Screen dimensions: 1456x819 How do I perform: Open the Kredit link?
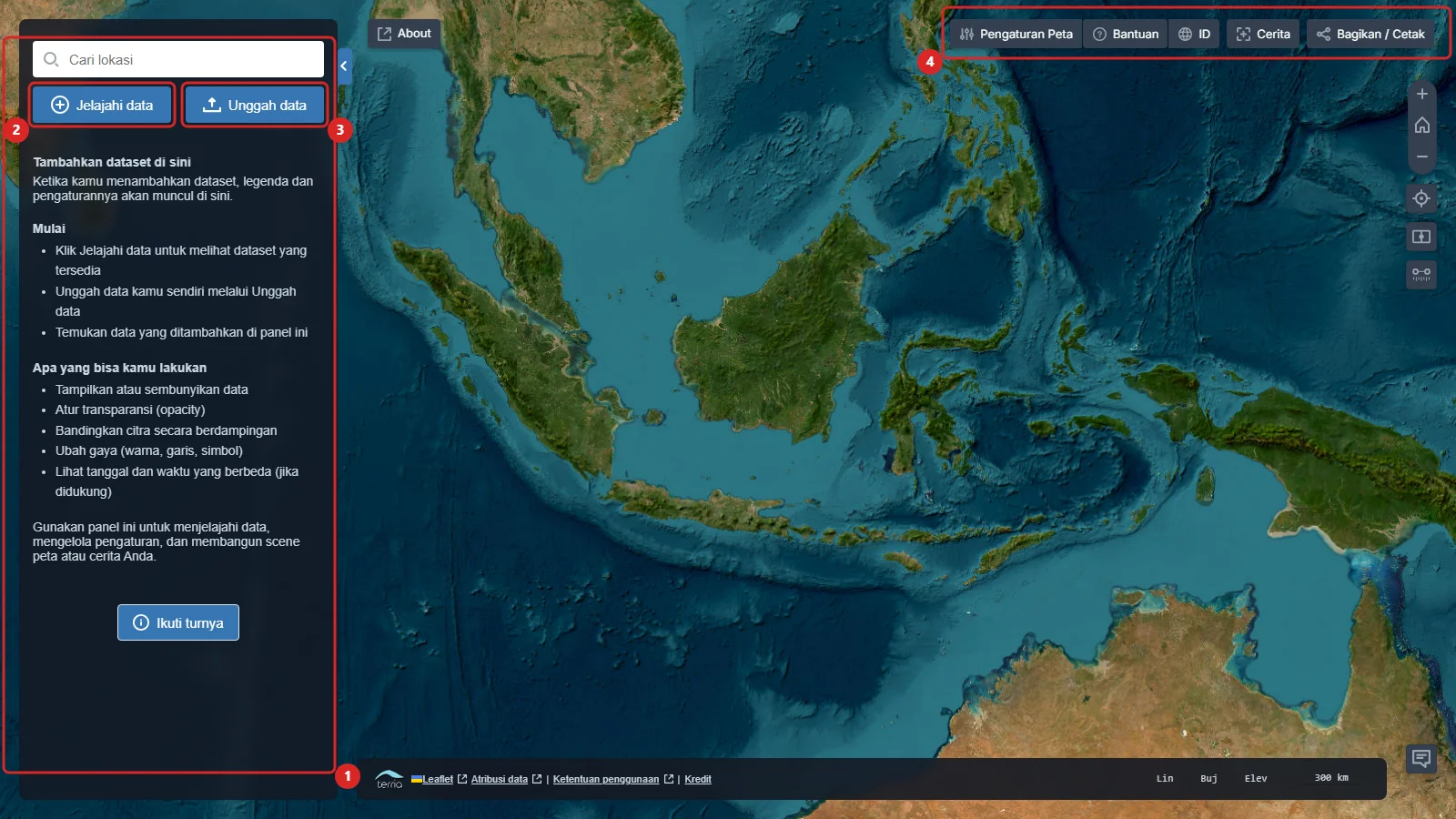[698, 779]
